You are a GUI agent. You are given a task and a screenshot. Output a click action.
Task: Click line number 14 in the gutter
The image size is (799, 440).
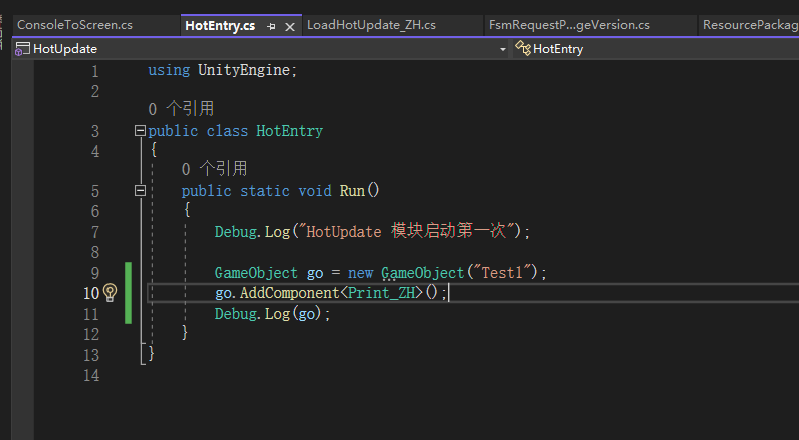click(91, 376)
